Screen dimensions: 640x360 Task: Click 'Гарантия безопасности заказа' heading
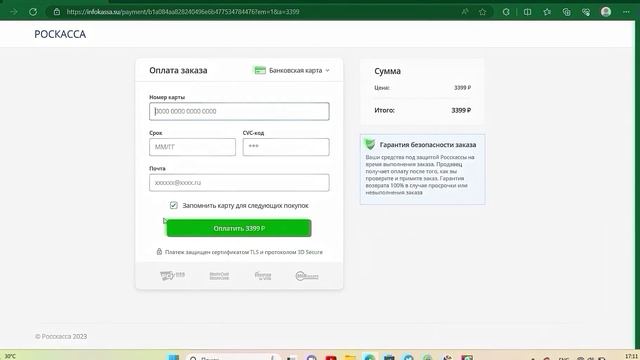[x=428, y=144]
